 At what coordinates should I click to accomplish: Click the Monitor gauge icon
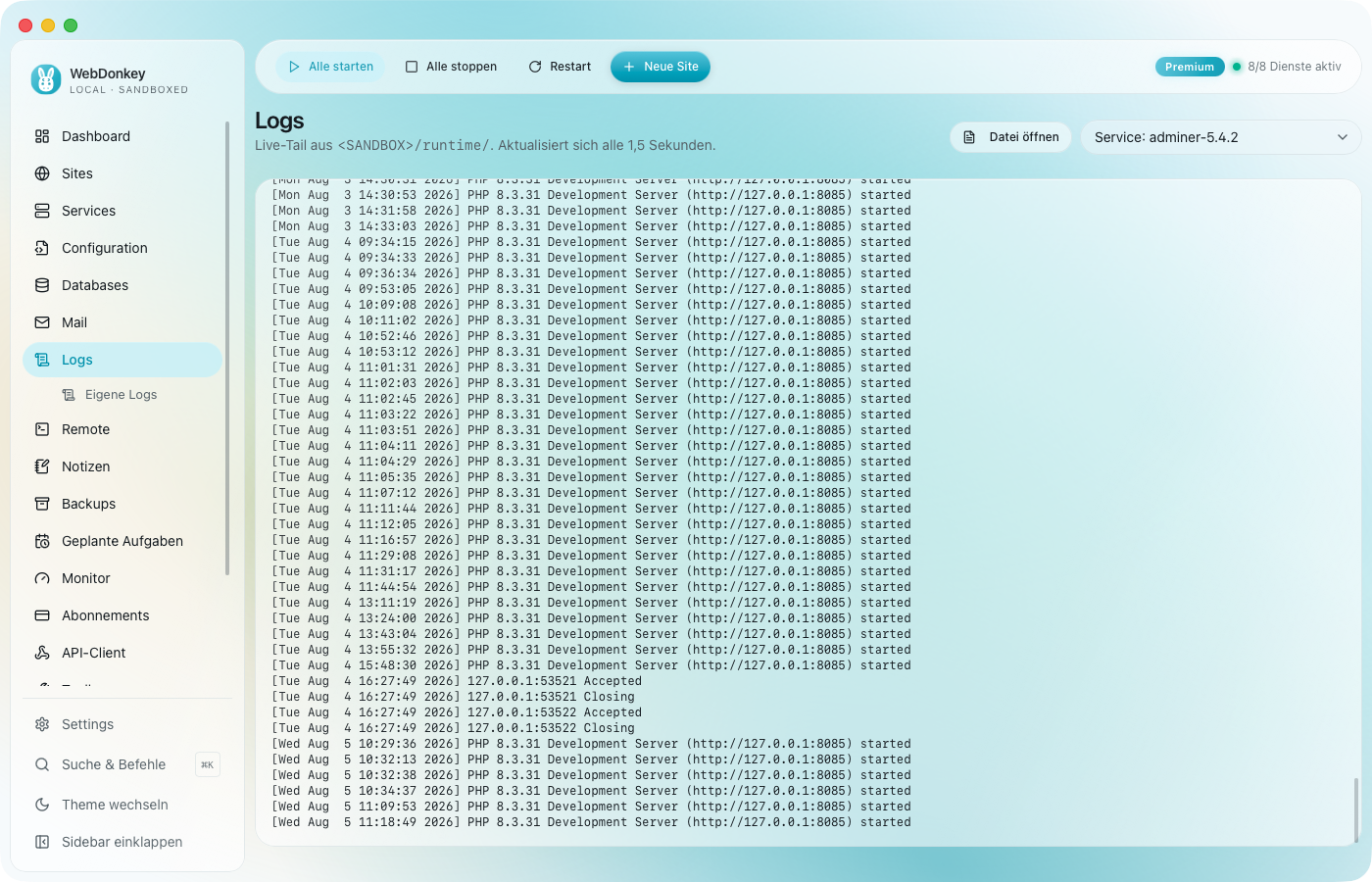[42, 578]
